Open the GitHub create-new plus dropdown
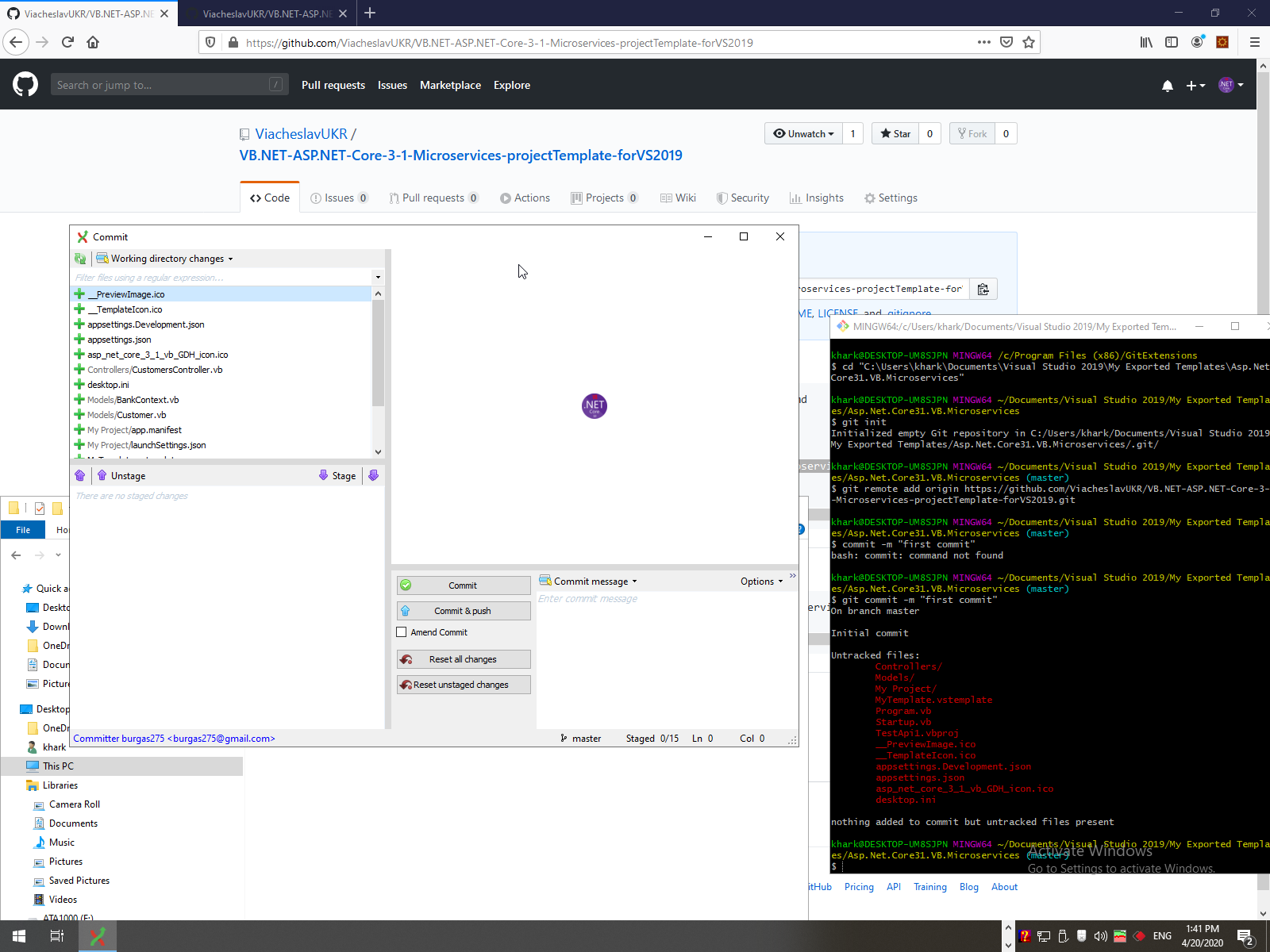 pos(1195,86)
